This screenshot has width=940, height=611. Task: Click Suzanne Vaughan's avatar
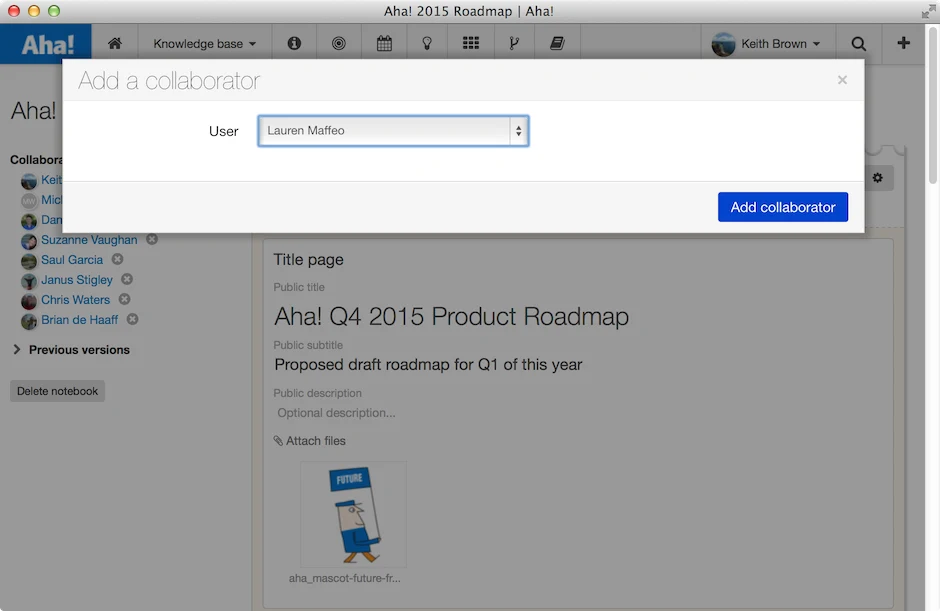point(29,241)
